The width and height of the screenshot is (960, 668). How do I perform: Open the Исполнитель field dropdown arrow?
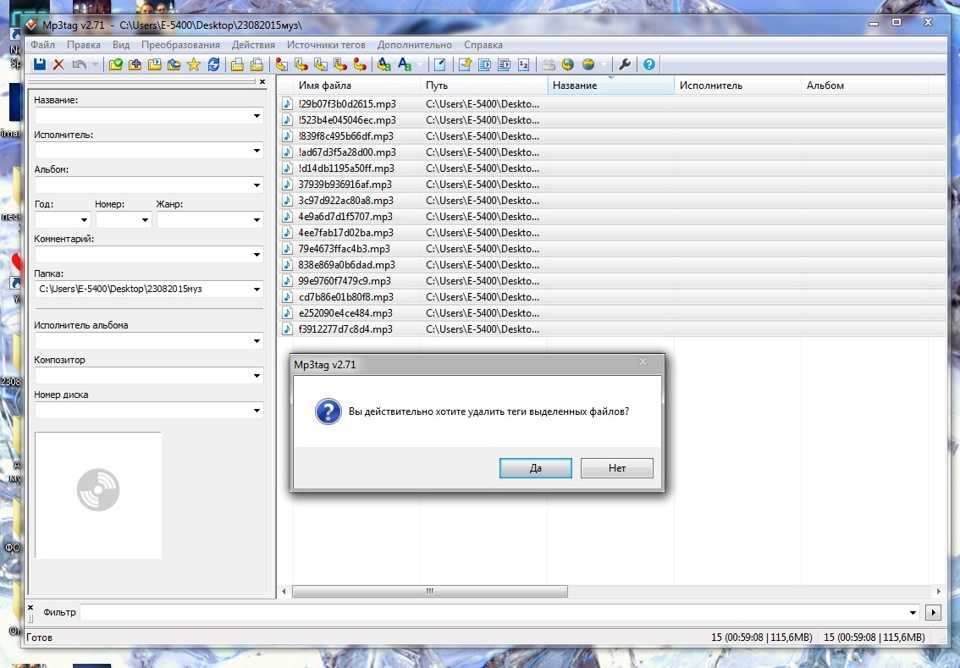(x=257, y=151)
